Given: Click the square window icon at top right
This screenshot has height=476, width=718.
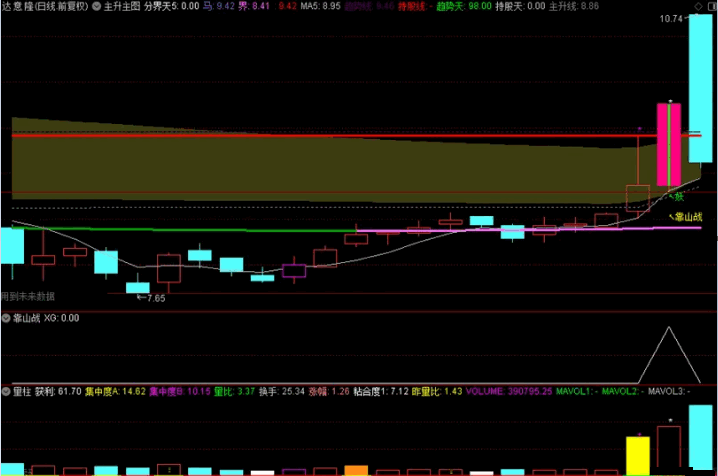Looking at the screenshot, I should [x=711, y=6].
